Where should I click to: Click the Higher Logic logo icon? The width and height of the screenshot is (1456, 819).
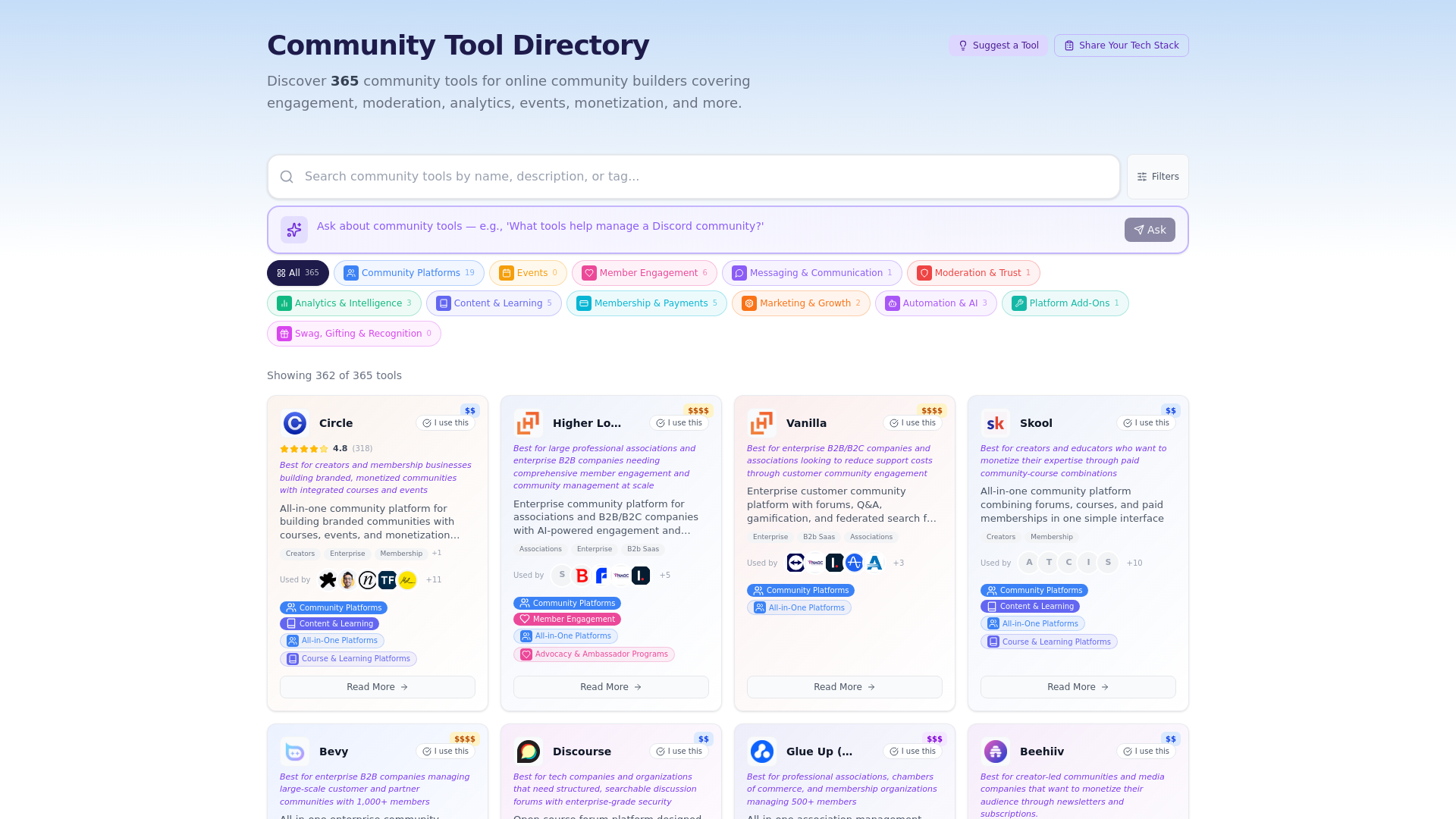pyautogui.click(x=529, y=423)
